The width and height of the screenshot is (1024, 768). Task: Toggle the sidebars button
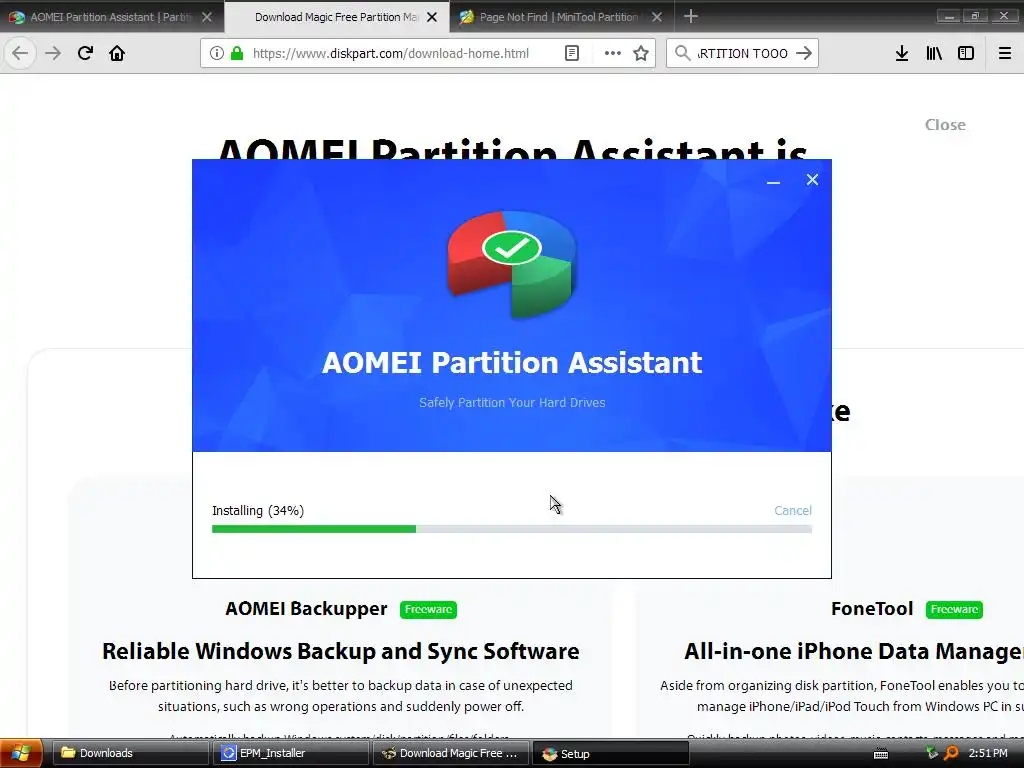click(x=966, y=53)
